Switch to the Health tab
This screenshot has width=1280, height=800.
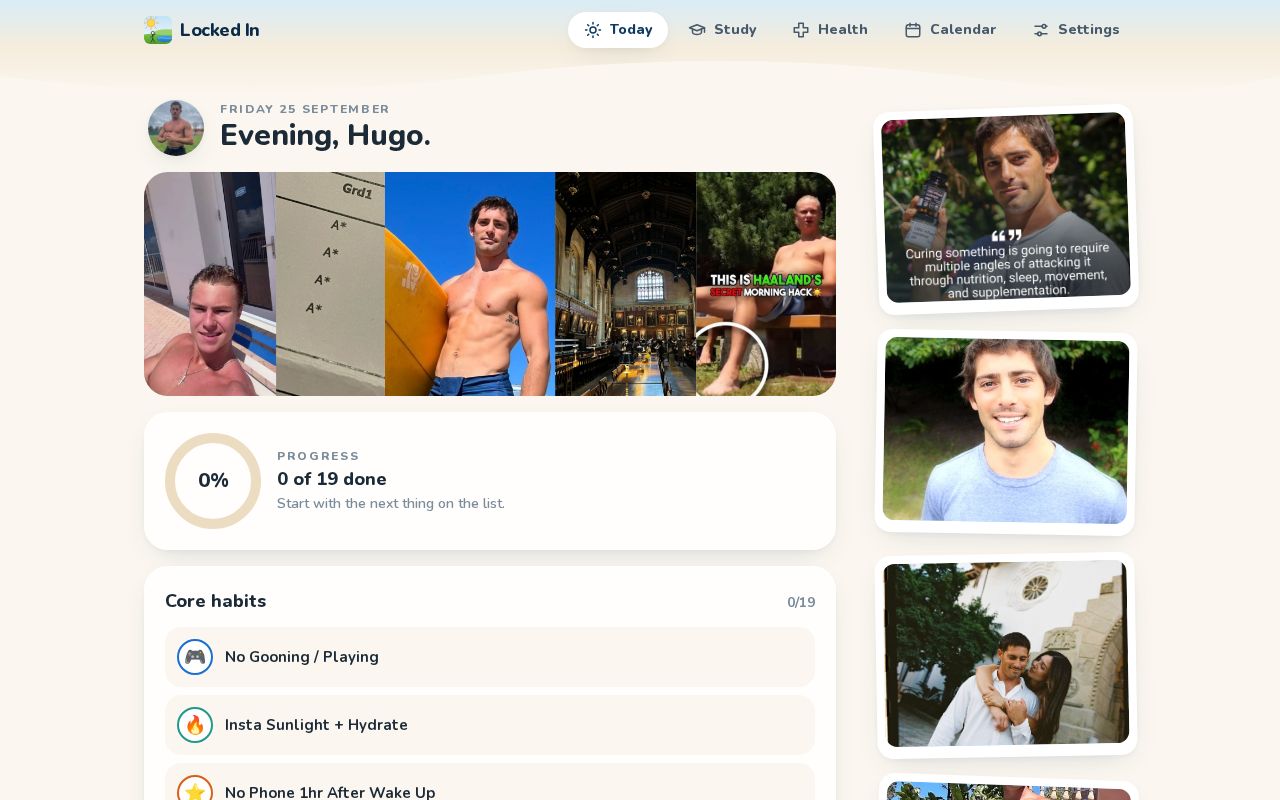(x=831, y=30)
